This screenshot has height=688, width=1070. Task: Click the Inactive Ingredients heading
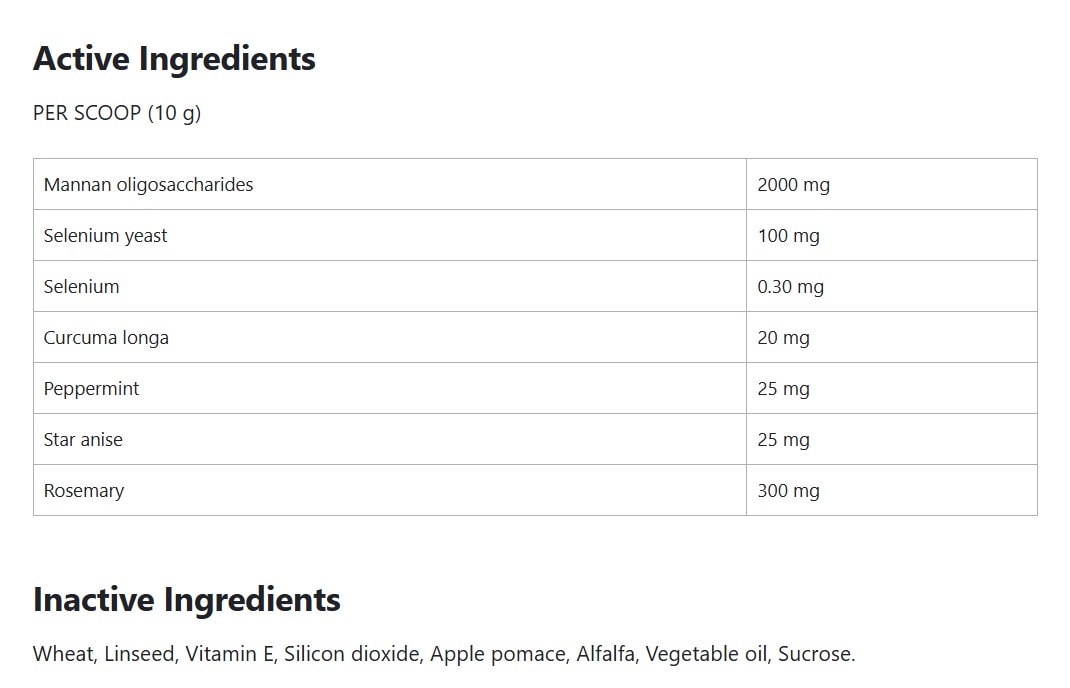pos(187,600)
